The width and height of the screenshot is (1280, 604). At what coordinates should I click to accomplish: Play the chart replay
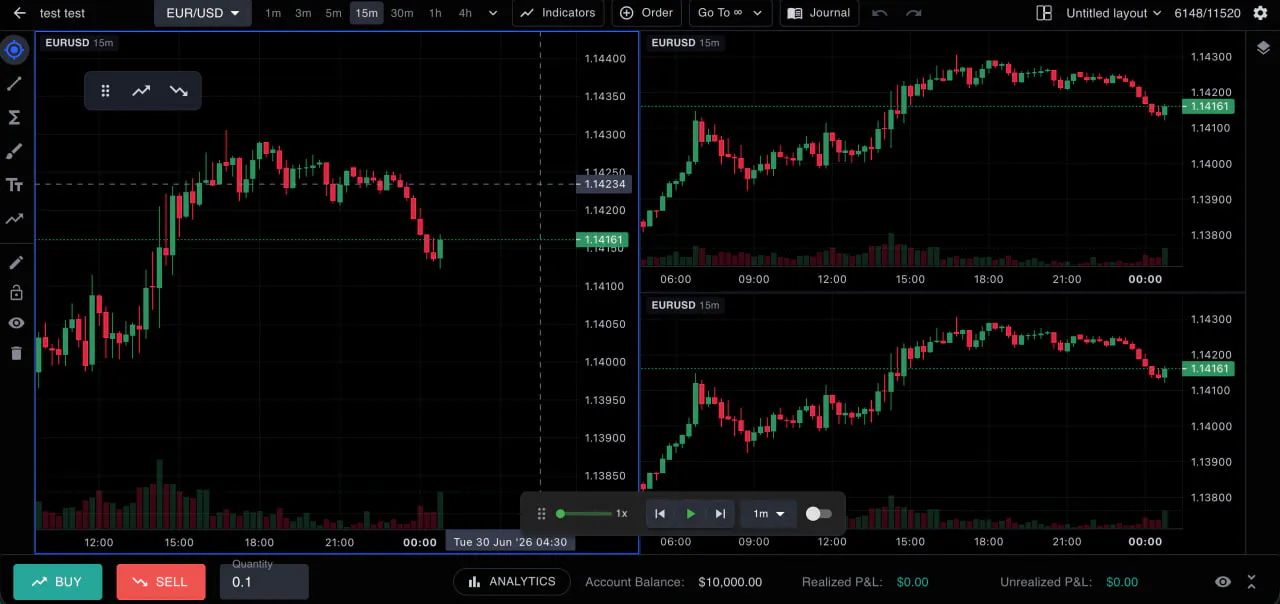tap(690, 514)
